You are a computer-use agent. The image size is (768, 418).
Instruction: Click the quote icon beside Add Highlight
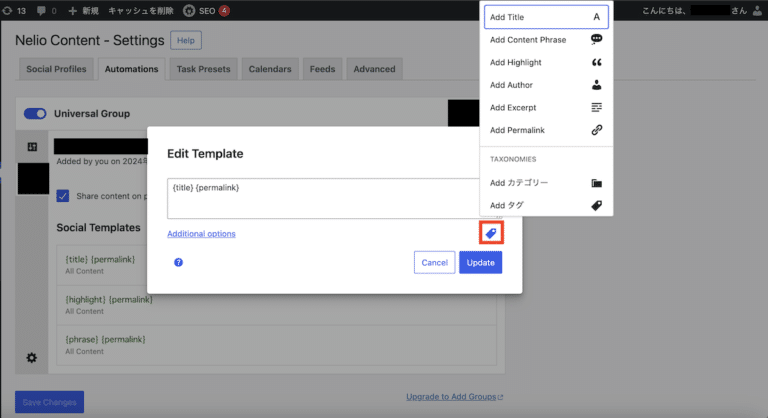596,62
